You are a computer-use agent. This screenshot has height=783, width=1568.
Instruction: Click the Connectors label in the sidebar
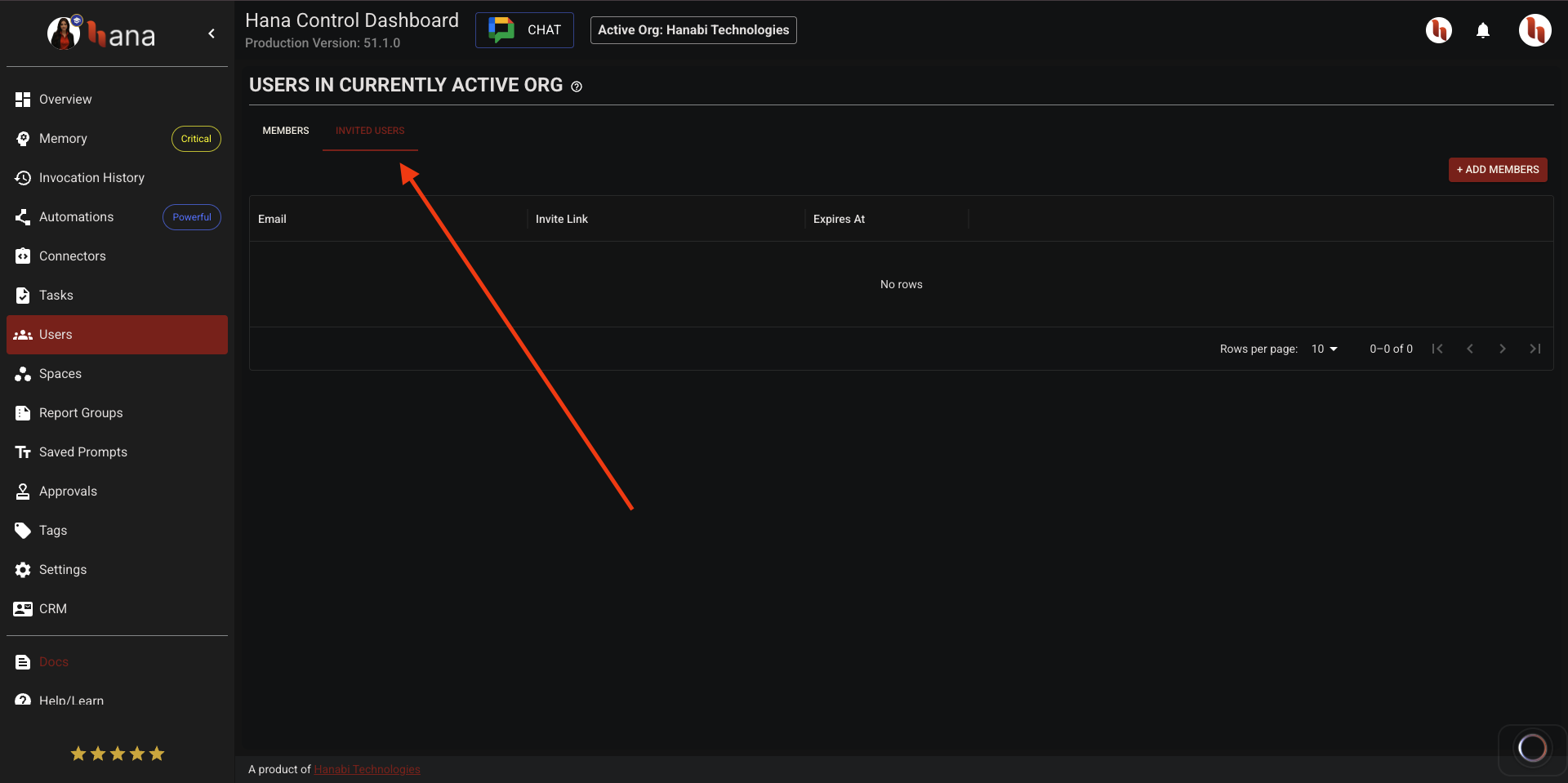pyautogui.click(x=73, y=256)
